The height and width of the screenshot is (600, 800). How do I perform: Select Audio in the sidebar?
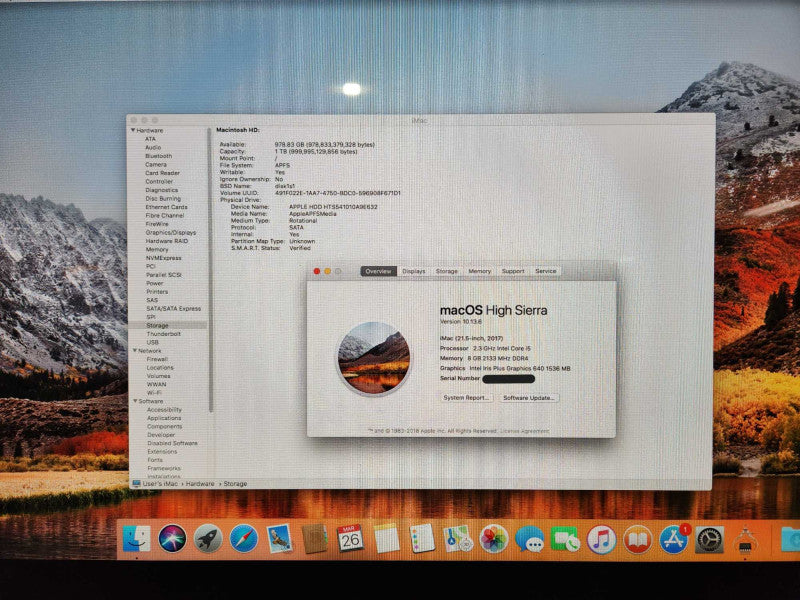click(153, 147)
